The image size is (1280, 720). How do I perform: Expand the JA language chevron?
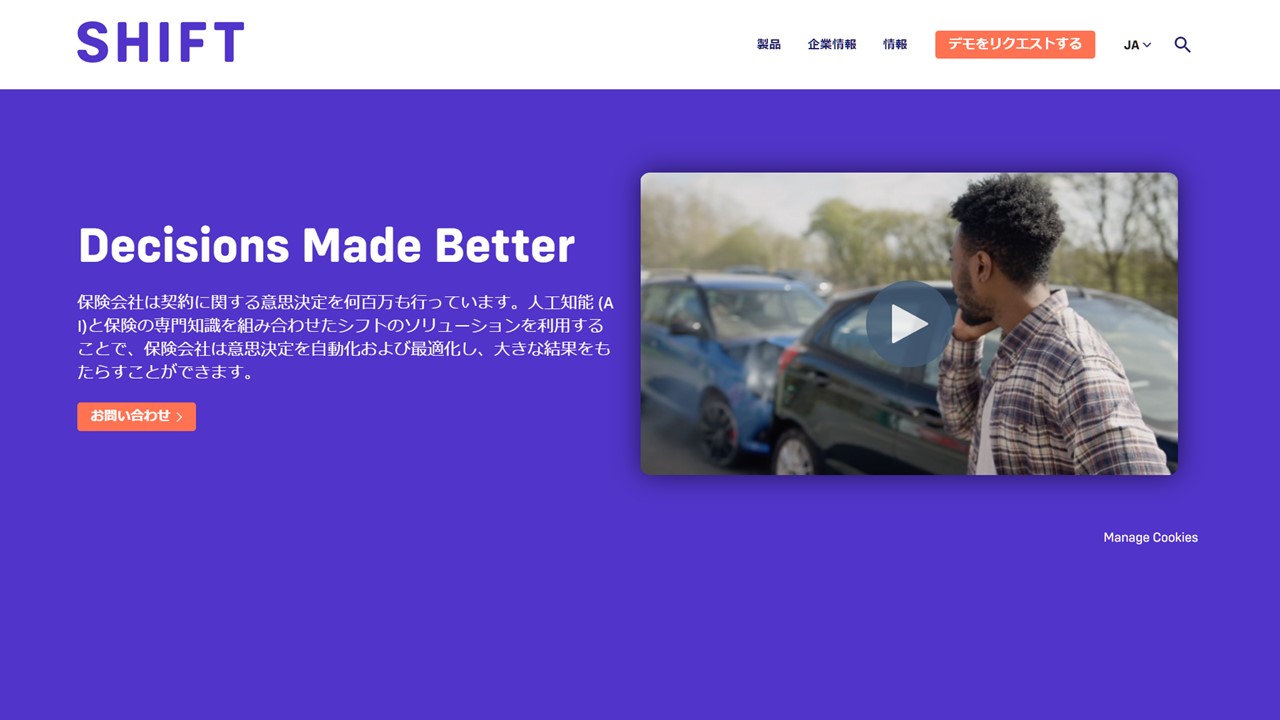pyautogui.click(x=1147, y=45)
